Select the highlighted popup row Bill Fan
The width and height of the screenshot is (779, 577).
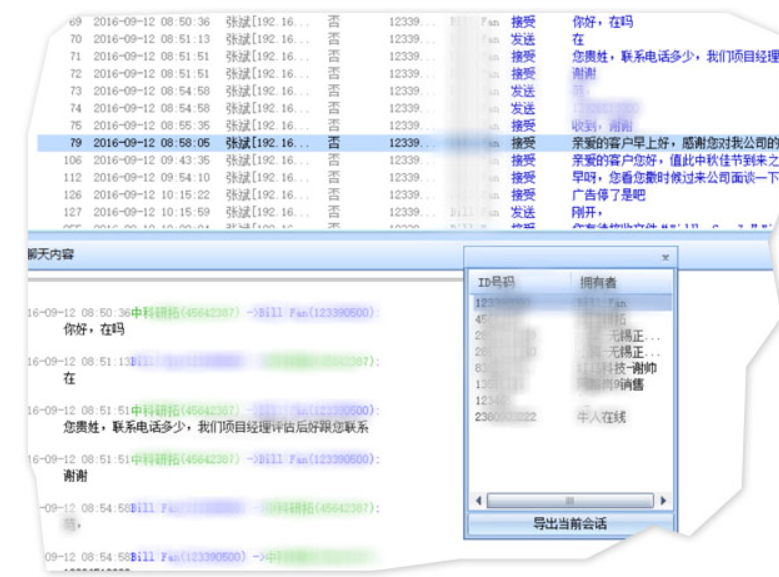pyautogui.click(x=571, y=303)
